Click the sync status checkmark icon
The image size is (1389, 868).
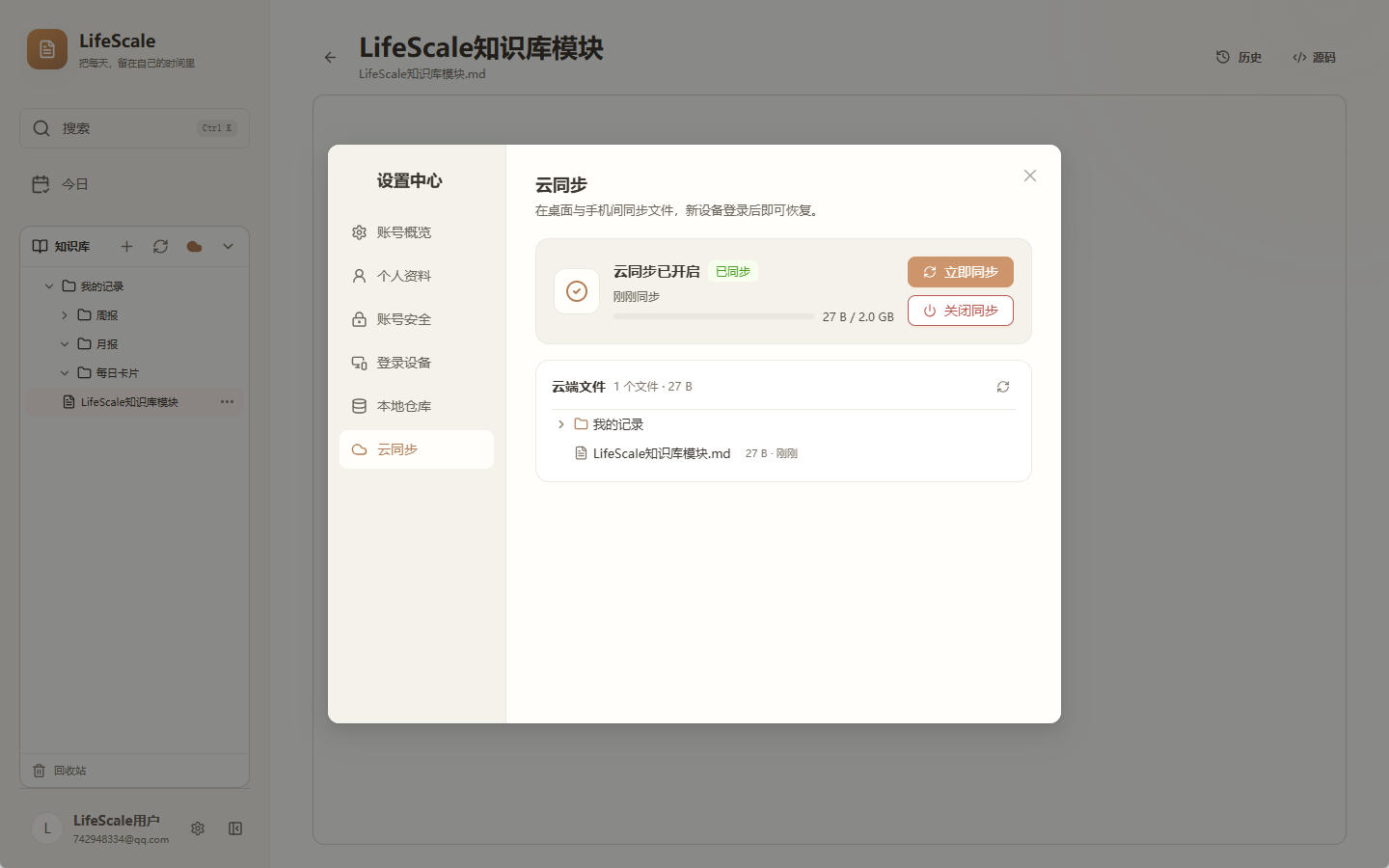[577, 291]
